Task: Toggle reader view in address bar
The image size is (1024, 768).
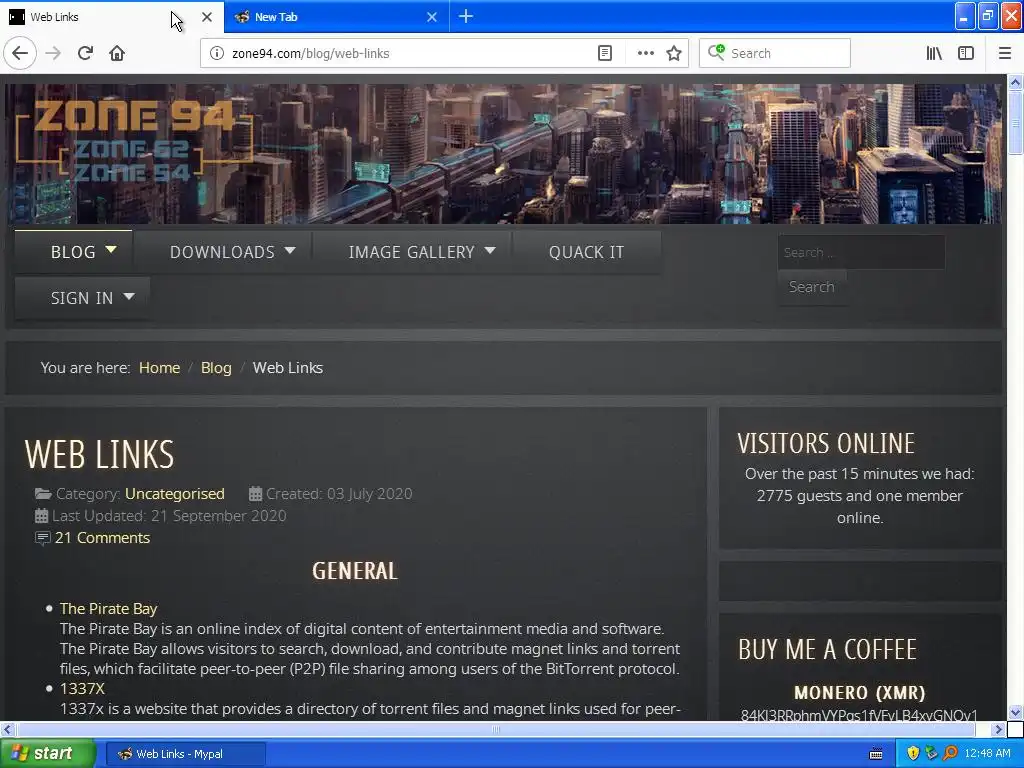Action: 605,53
